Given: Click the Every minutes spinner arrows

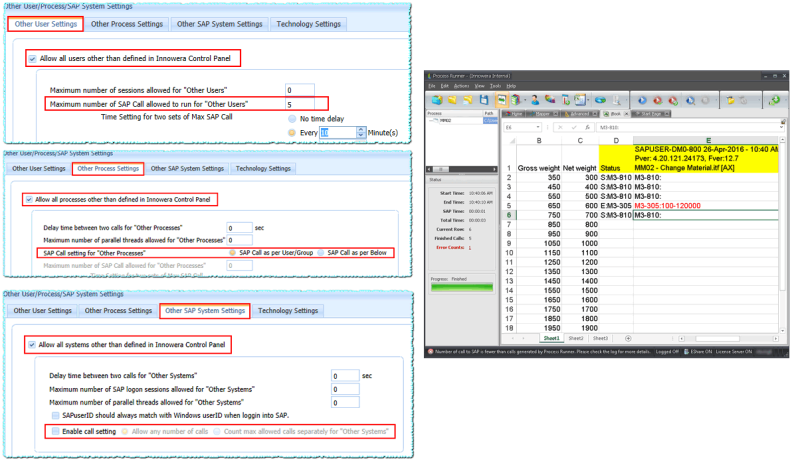Looking at the screenshot, I should pyautogui.click(x=361, y=133).
